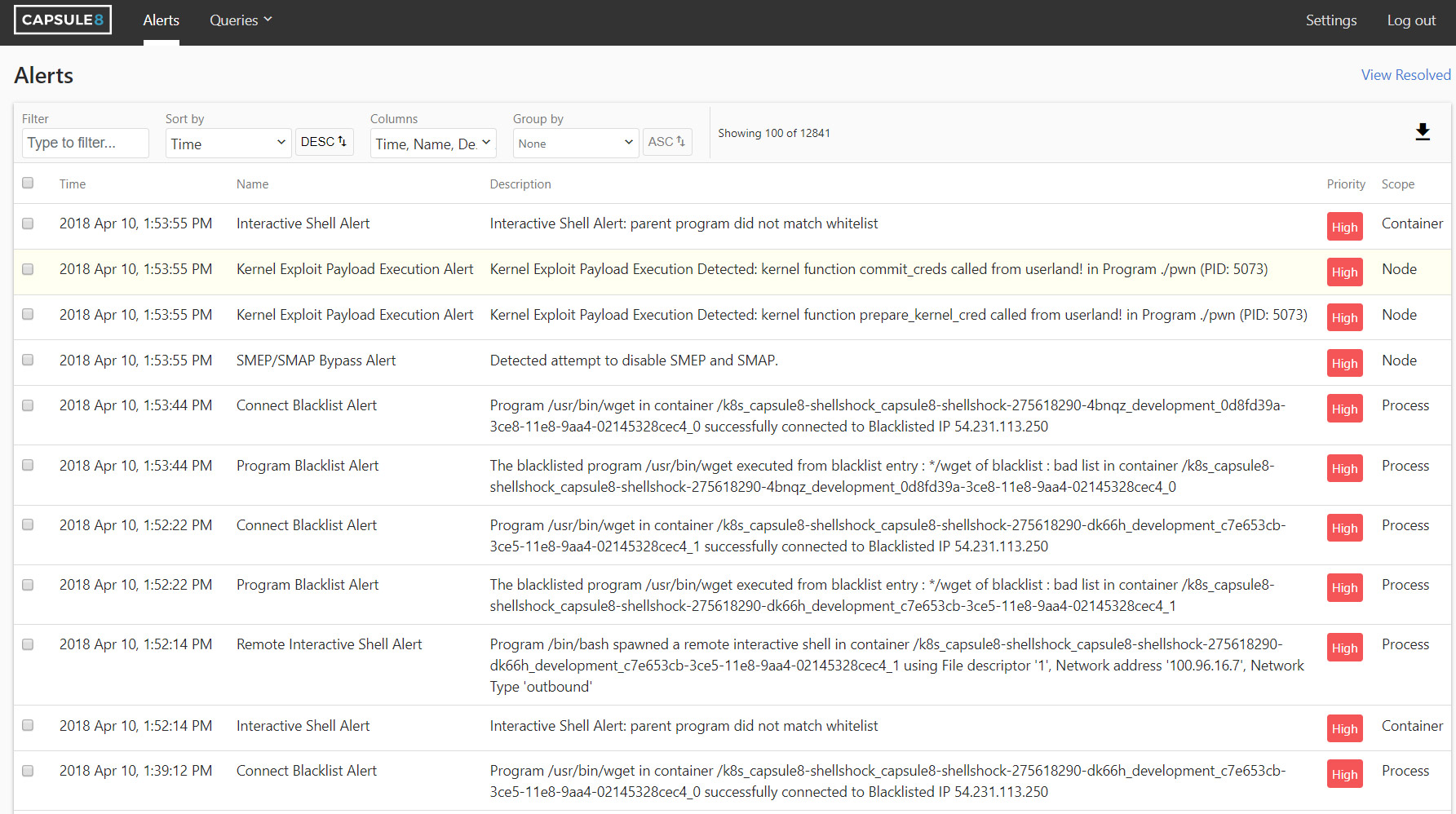Switch to the Alerts tab
This screenshot has height=814, width=1456.
161,20
